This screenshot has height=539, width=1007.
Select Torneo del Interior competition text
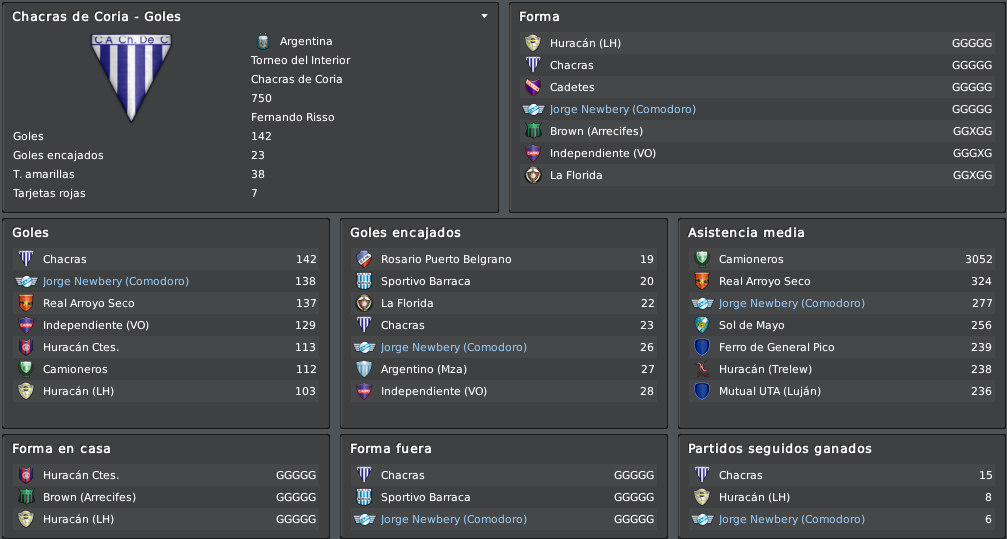[301, 60]
